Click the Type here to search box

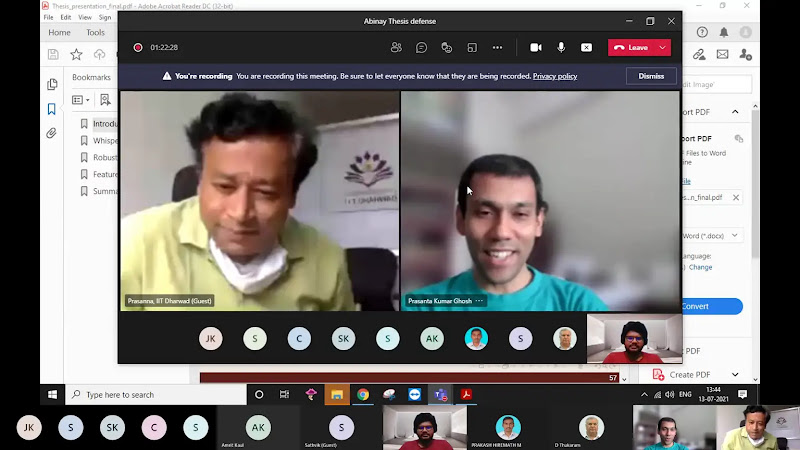coord(156,394)
